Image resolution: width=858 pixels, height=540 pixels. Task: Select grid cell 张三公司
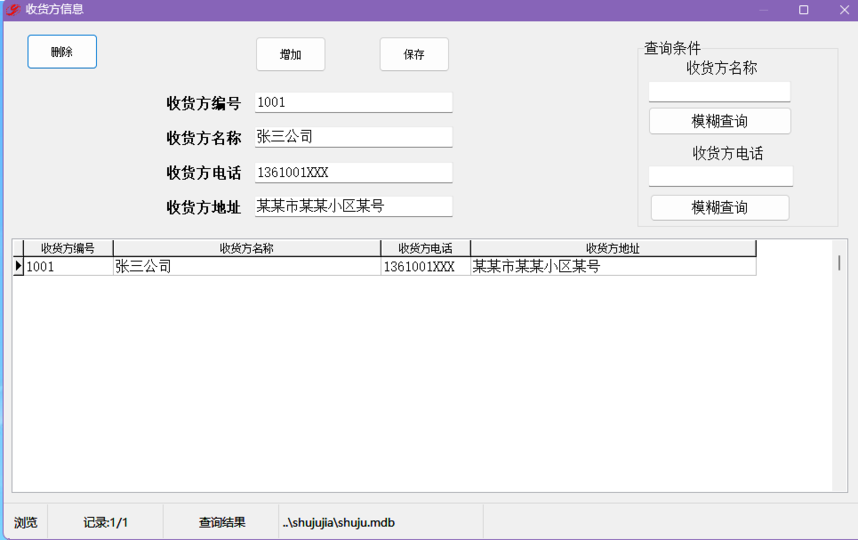(x=247, y=266)
